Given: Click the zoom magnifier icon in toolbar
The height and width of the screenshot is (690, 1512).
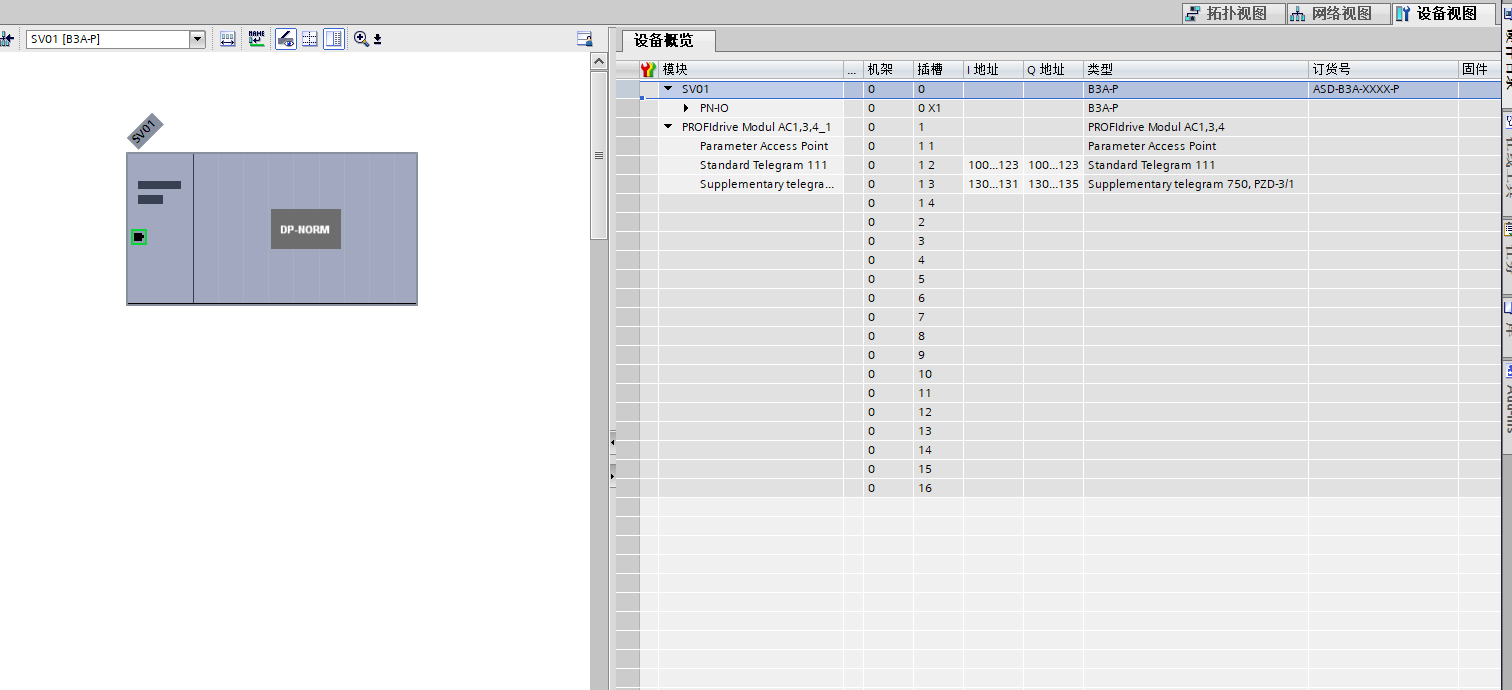Looking at the screenshot, I should (362, 39).
